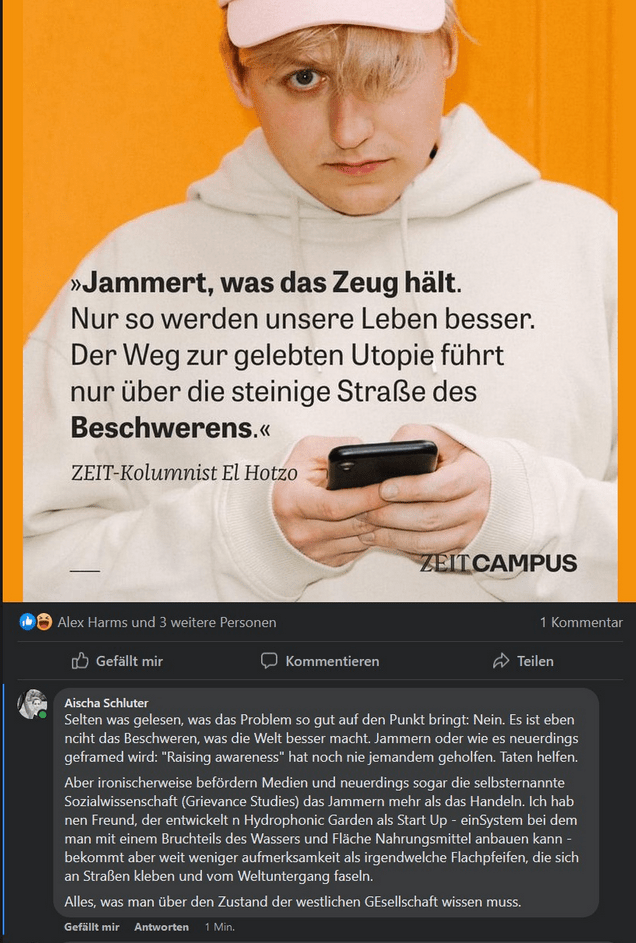Viewport: 636px width, 943px height.
Task: Click the blue thumbs-up reaction icon
Action: click(x=27, y=622)
